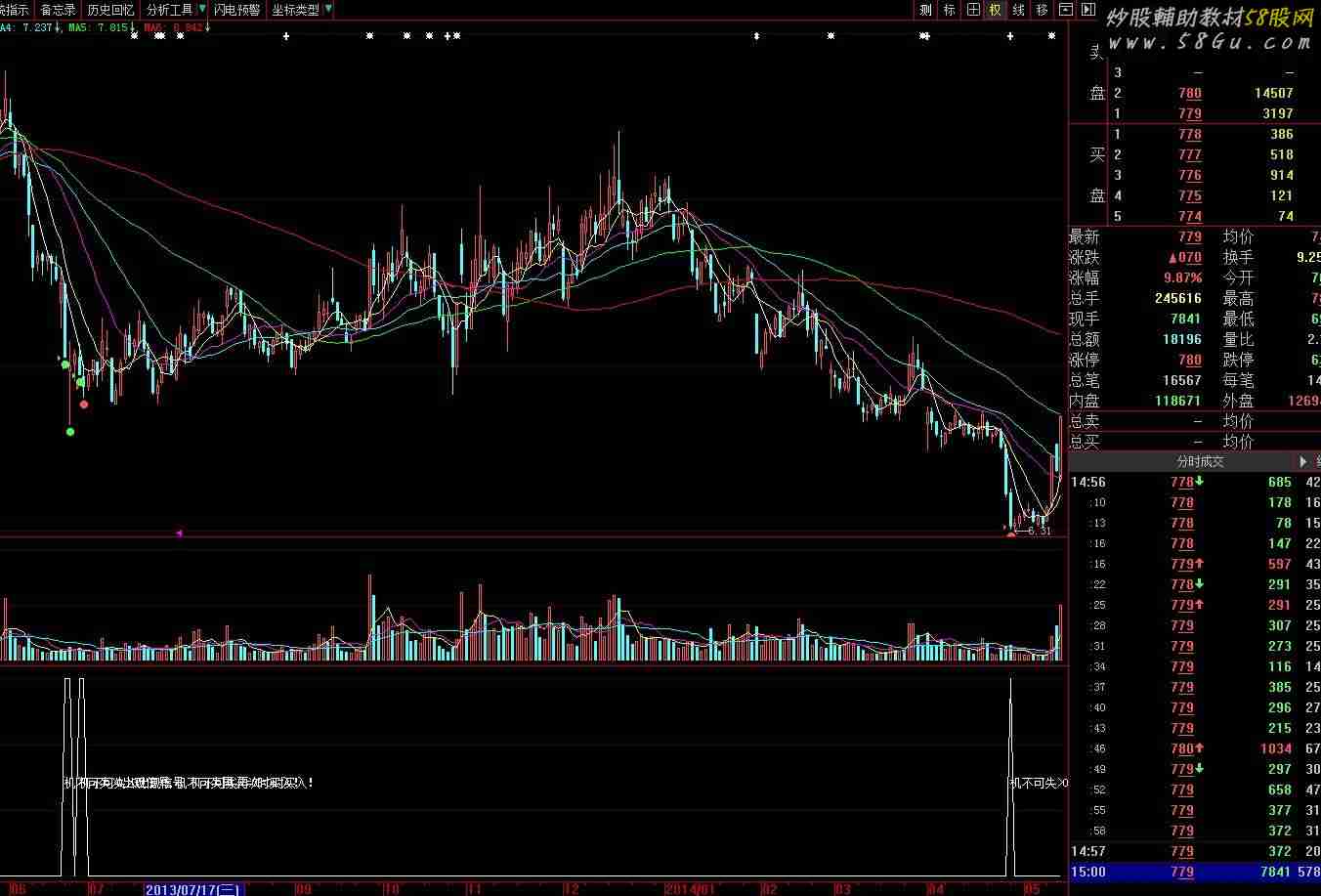Click the 测 measure tool icon

[x=925, y=10]
